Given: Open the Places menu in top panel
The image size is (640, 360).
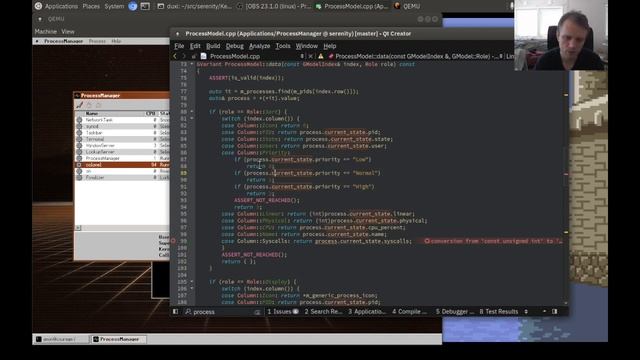Looking at the screenshot, I should (91, 6).
